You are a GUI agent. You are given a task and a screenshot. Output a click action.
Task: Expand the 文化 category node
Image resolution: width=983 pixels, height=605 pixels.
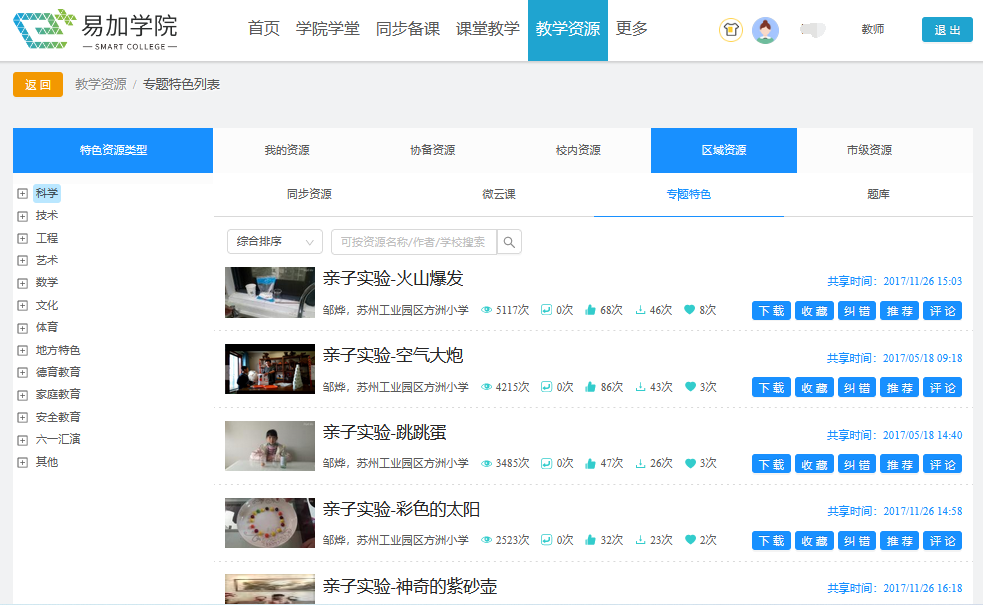click(23, 305)
